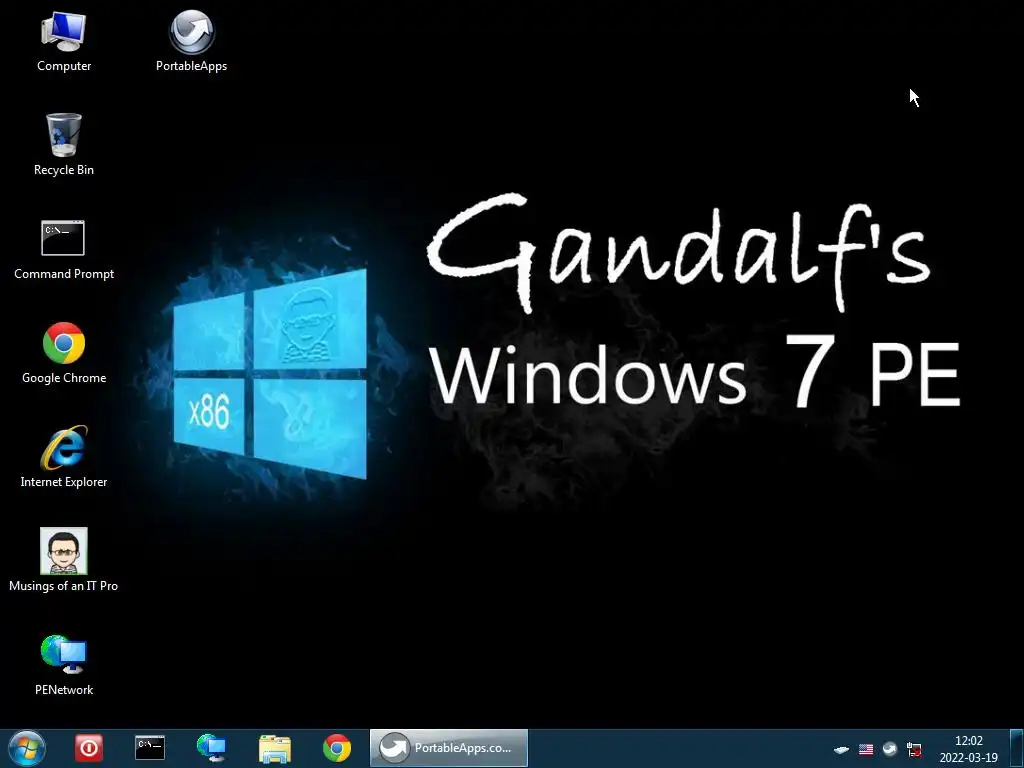Viewport: 1024px width, 768px height.
Task: Click the drive/eject tray icon
Action: [842, 750]
